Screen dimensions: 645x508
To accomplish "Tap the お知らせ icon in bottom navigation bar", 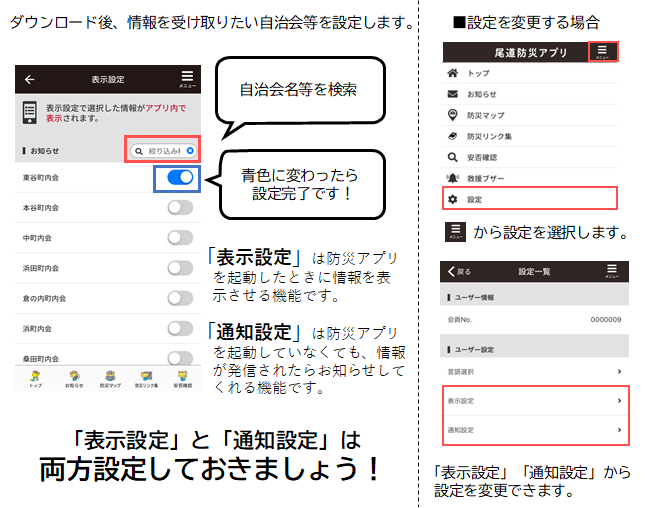I will [x=74, y=379].
